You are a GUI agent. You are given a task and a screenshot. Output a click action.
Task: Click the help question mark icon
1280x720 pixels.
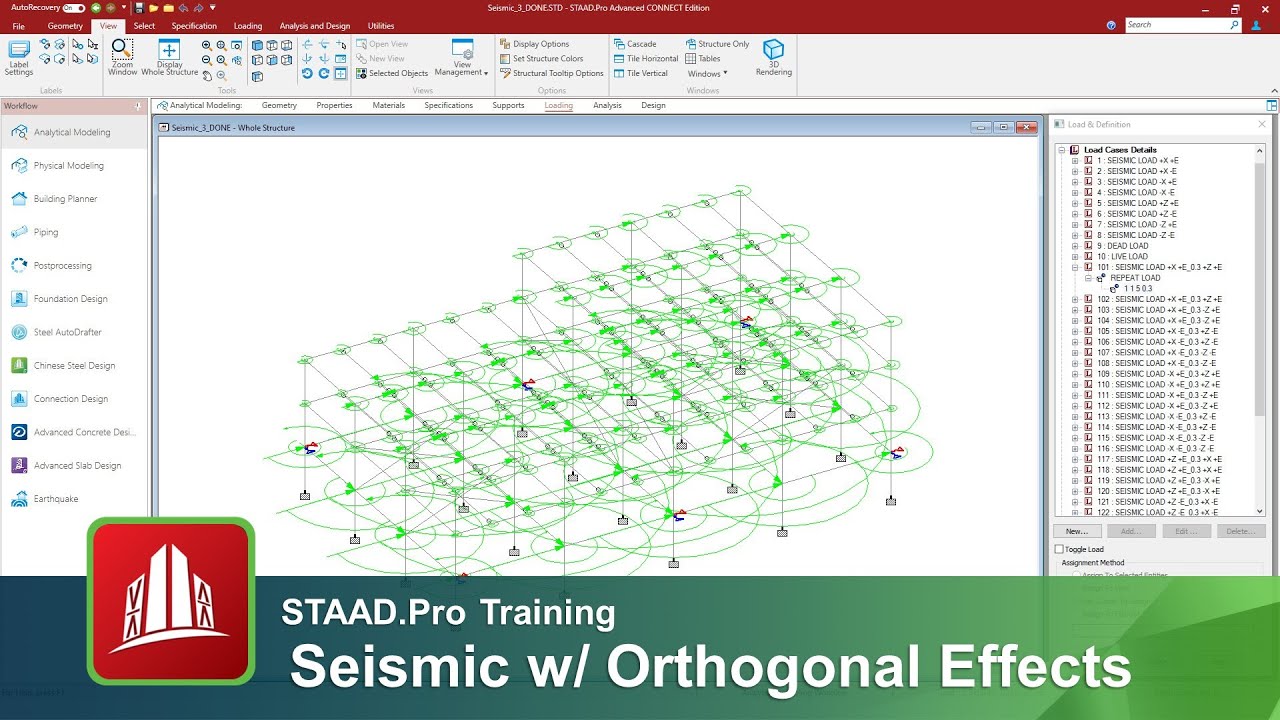click(x=1113, y=26)
